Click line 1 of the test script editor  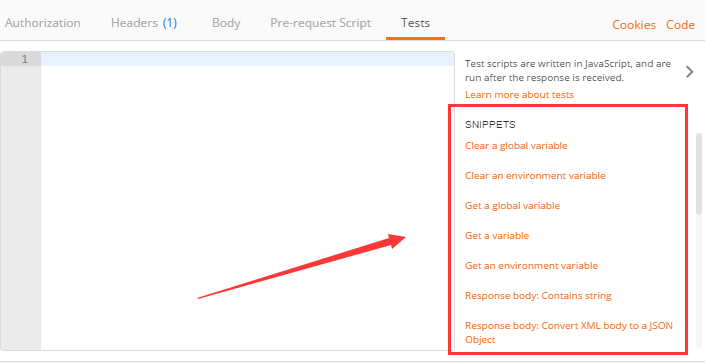(x=247, y=59)
